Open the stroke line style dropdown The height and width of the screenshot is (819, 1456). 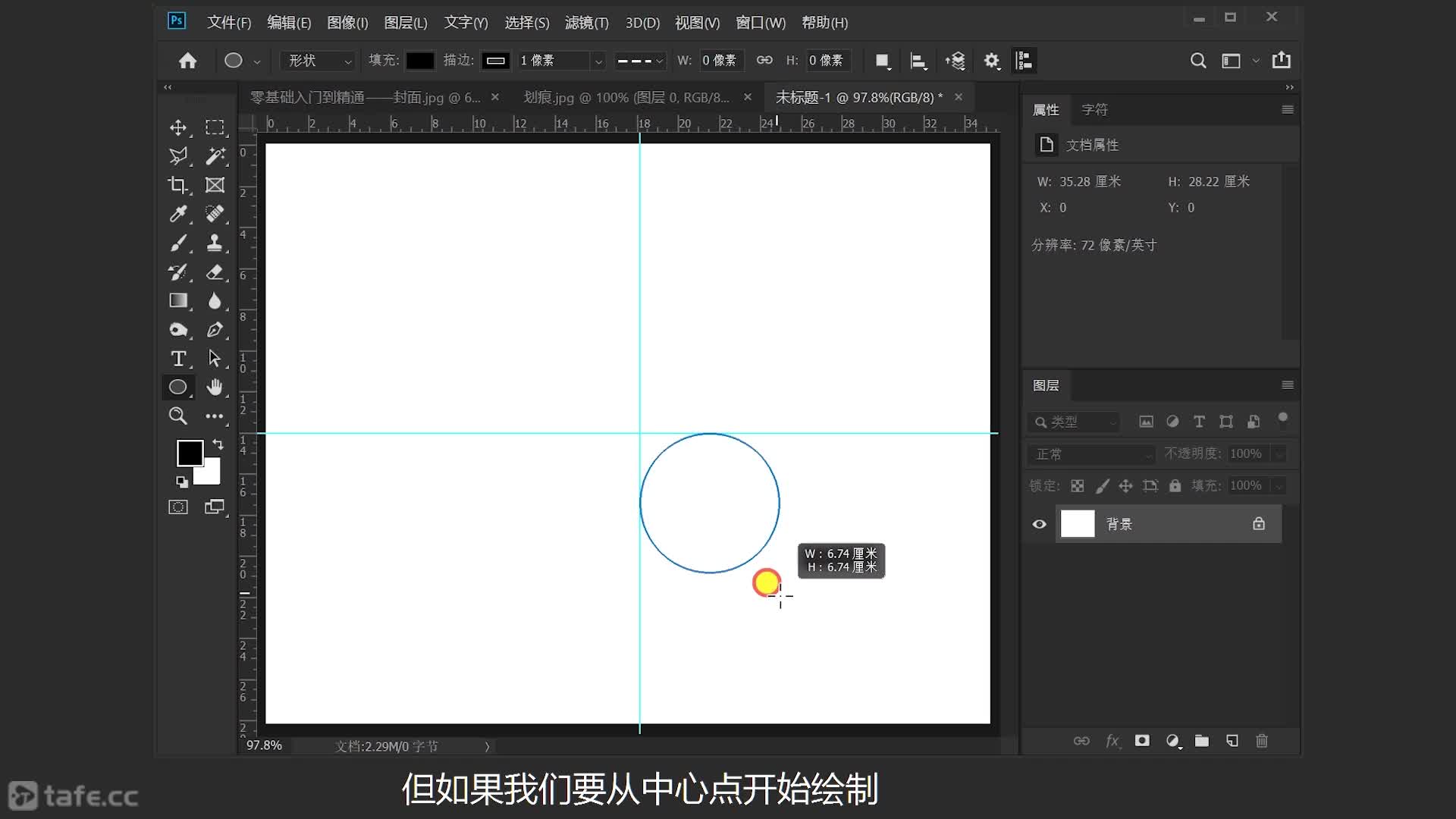[x=640, y=61]
